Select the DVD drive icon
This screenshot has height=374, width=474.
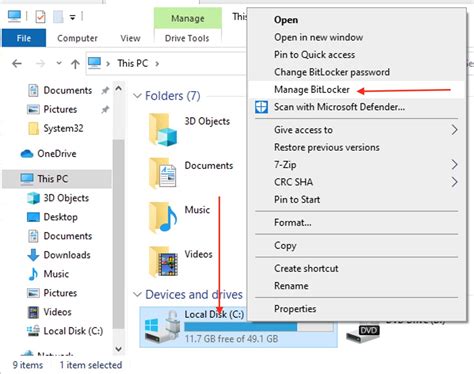coord(363,334)
